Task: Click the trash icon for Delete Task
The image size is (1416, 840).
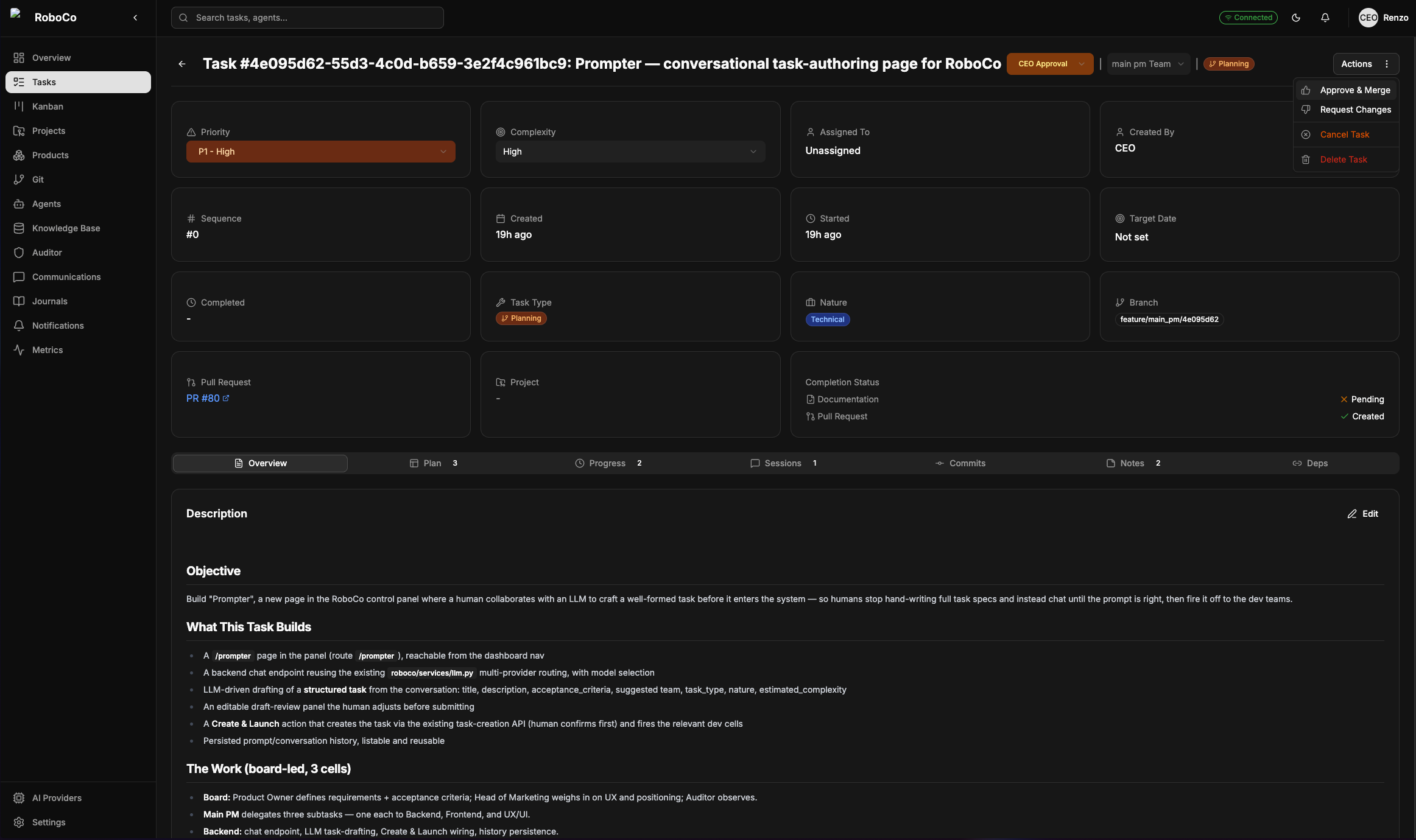Action: coord(1306,159)
